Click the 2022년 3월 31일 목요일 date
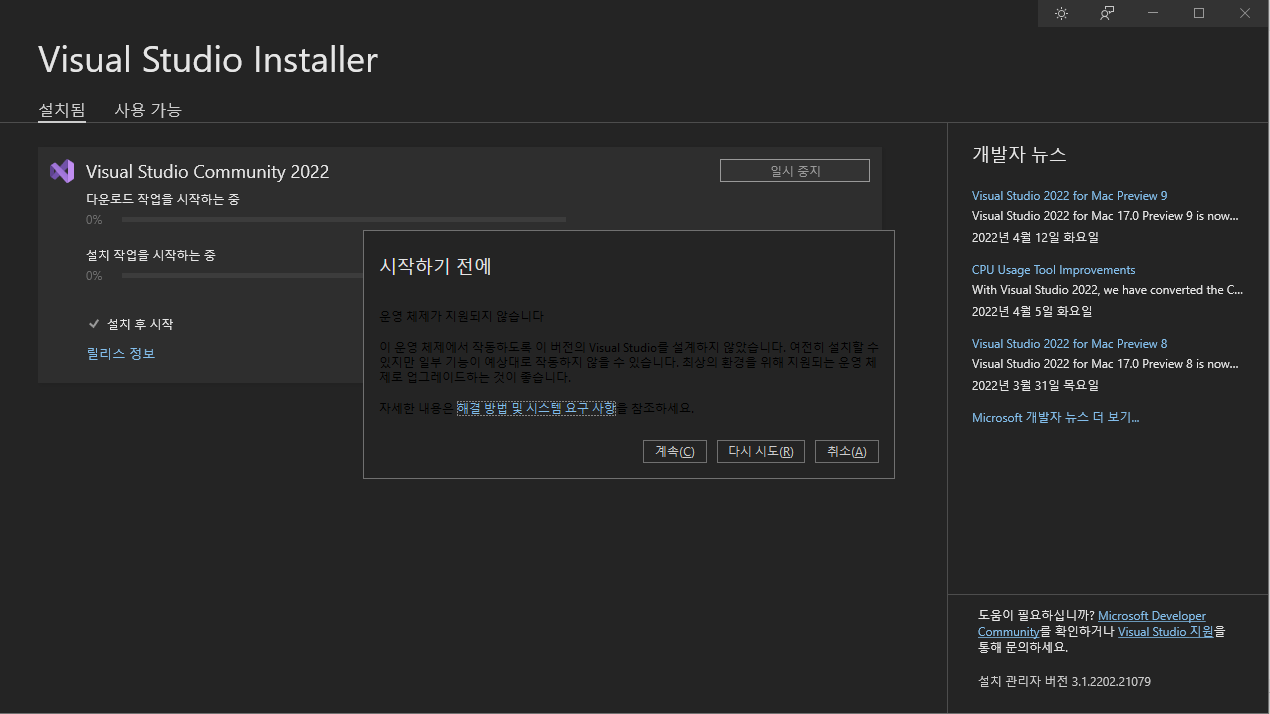 click(1035, 386)
